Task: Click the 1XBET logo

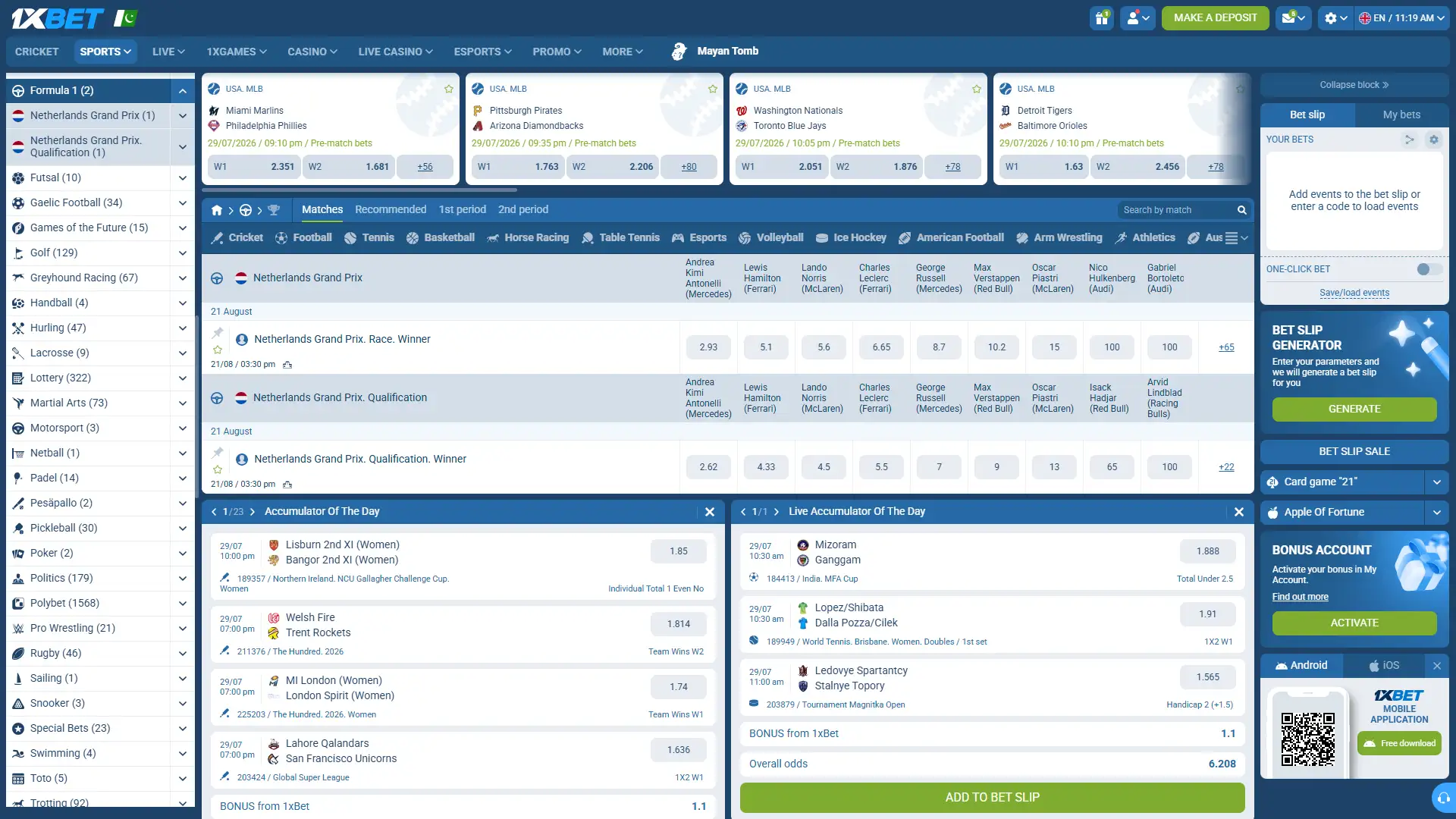Action: pos(57,18)
